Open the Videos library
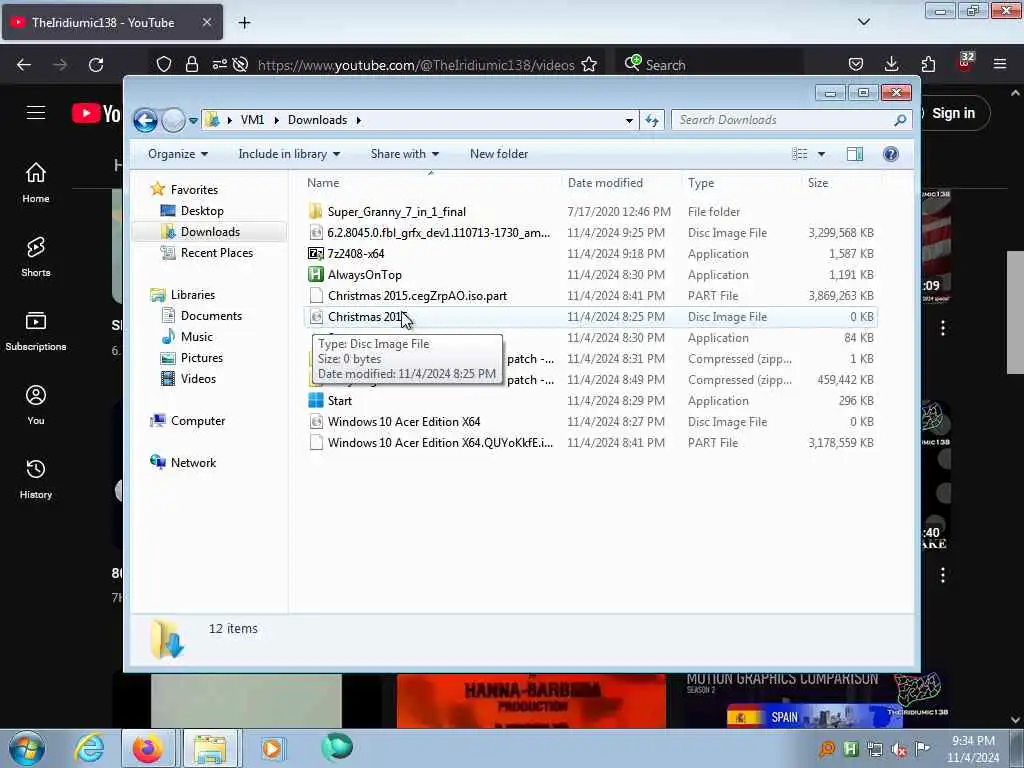The height and width of the screenshot is (768, 1024). coord(198,379)
